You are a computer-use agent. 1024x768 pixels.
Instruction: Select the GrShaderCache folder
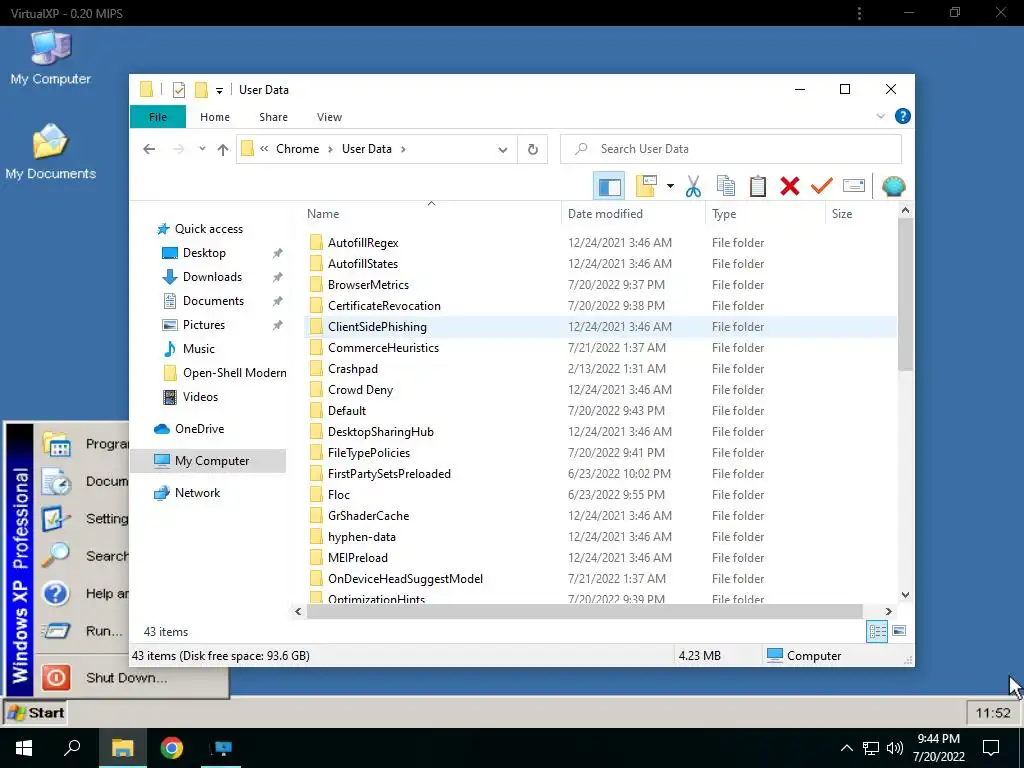click(x=368, y=516)
